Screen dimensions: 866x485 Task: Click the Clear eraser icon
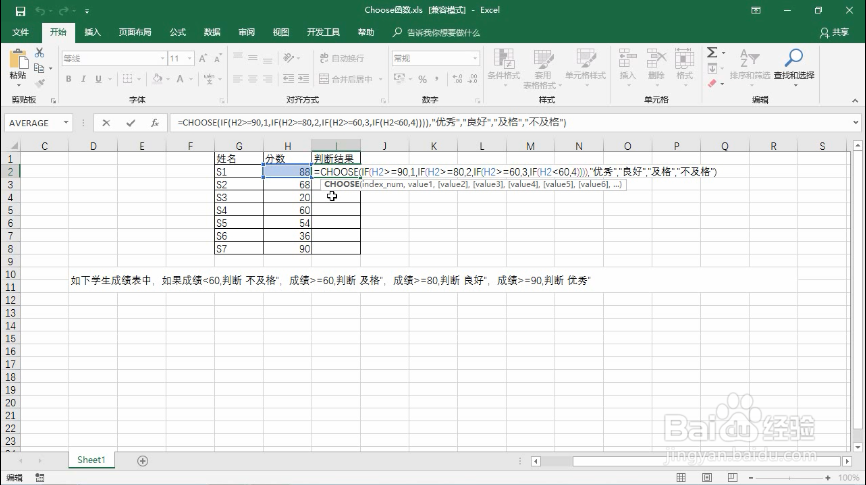(712, 83)
